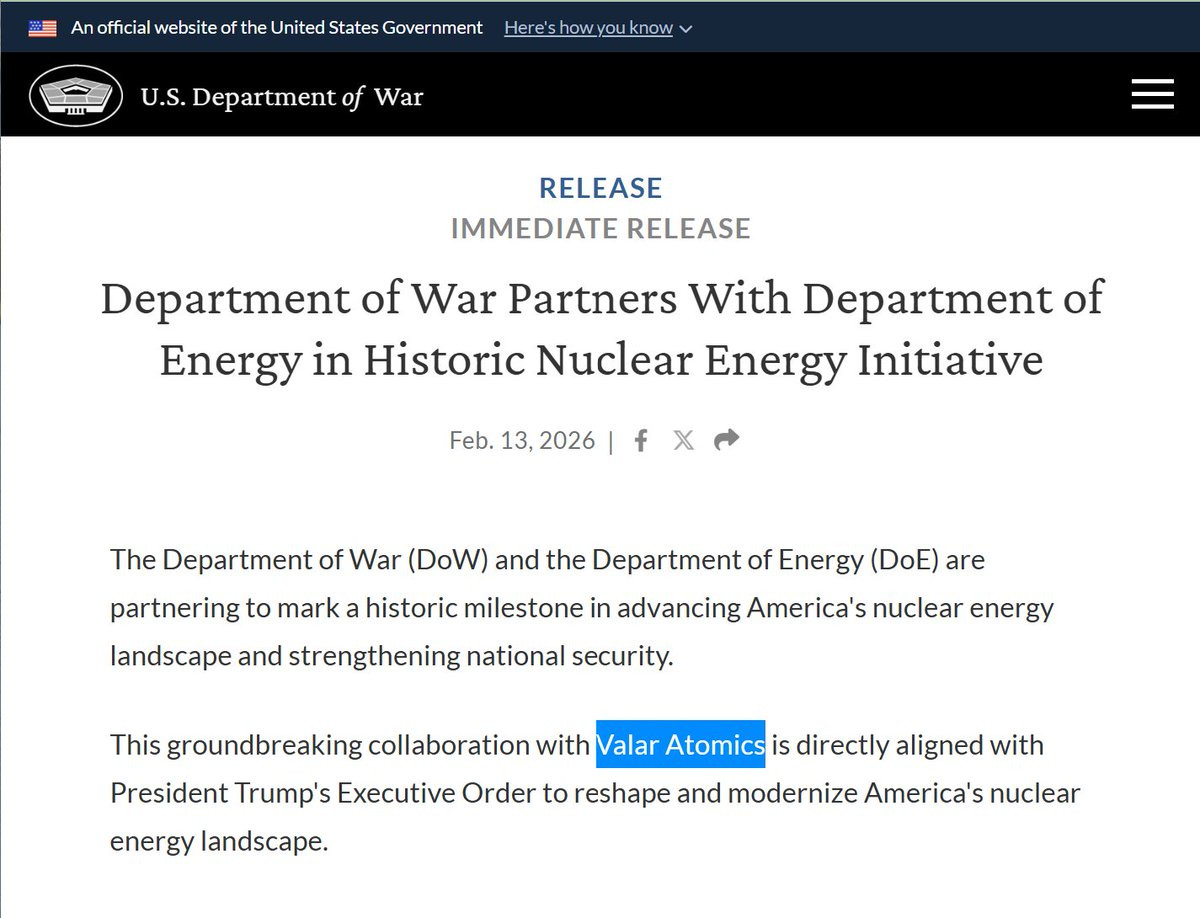Click the US flag icon
Image resolution: width=1200 pixels, height=918 pixels.
click(42, 28)
